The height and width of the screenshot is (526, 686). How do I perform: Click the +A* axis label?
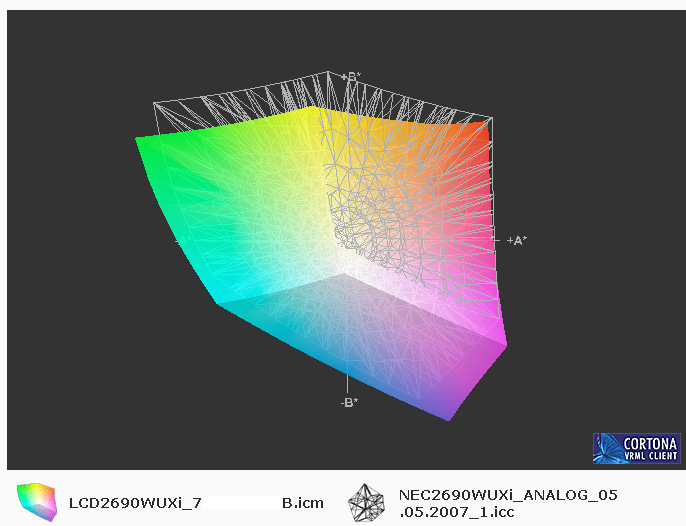[516, 240]
